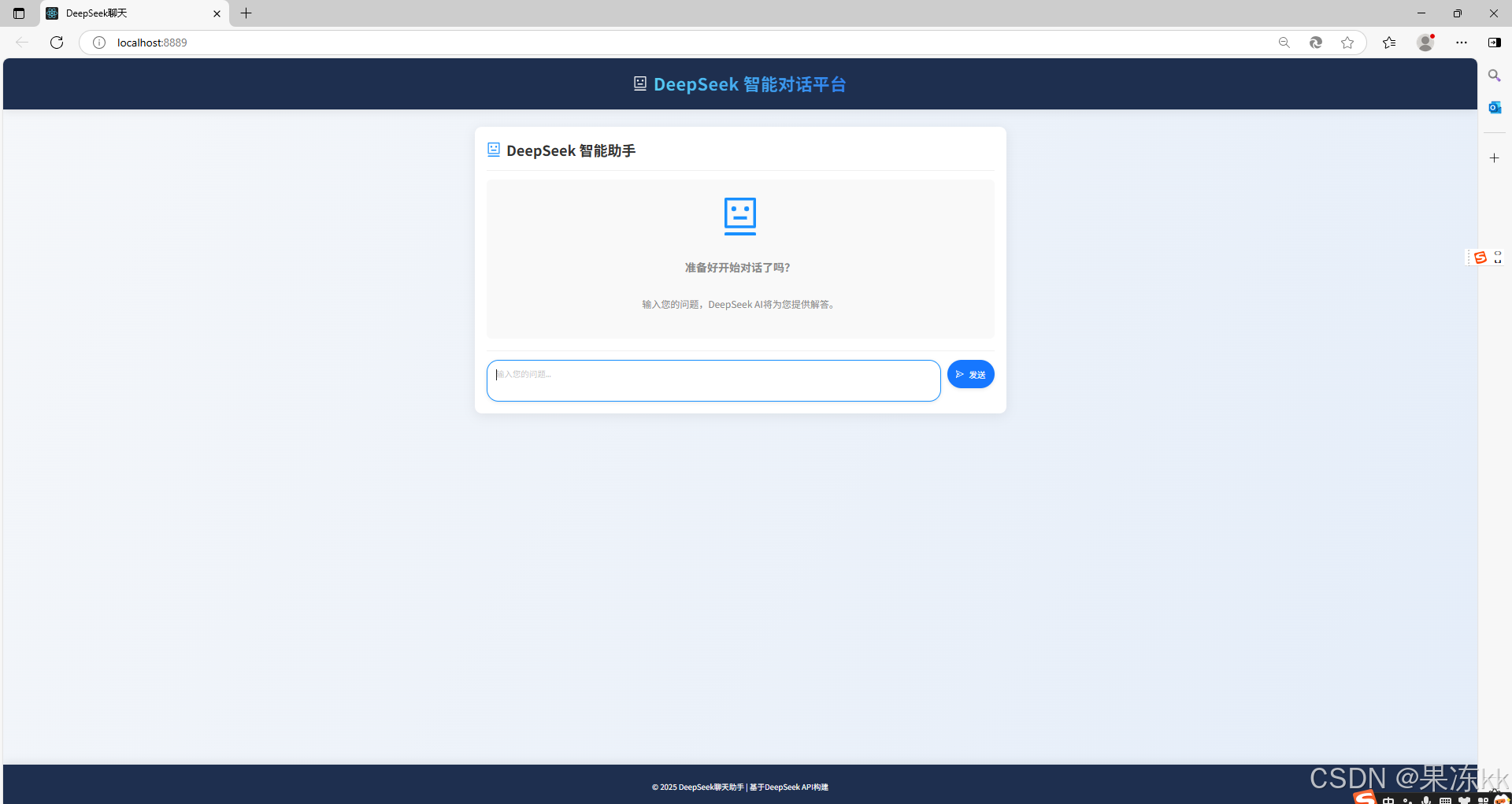Image resolution: width=1512 pixels, height=804 pixels.
Task: Select the DeepSeek聊天 browser tab
Action: pos(135,13)
